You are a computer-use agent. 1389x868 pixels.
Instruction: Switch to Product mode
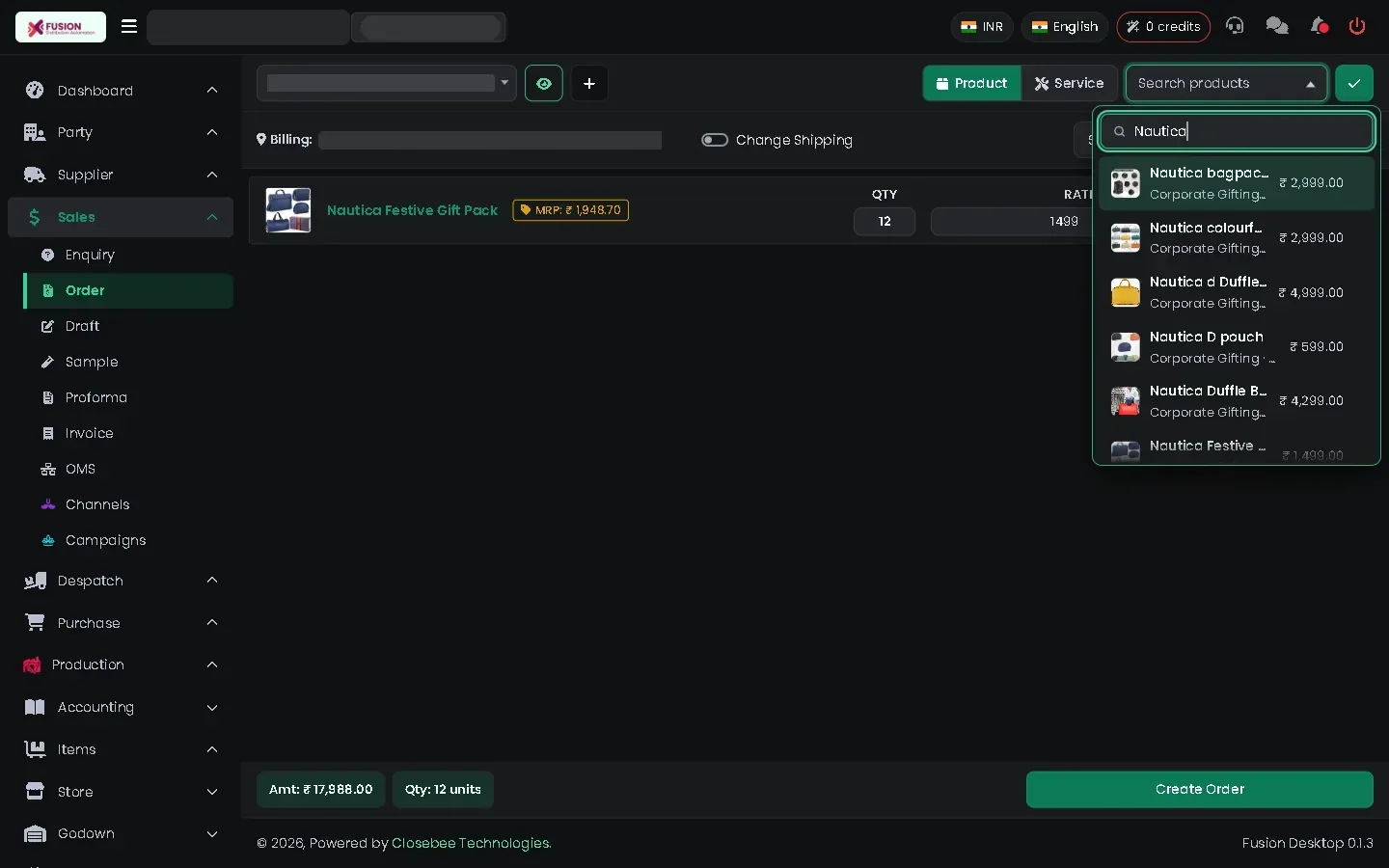[x=971, y=83]
